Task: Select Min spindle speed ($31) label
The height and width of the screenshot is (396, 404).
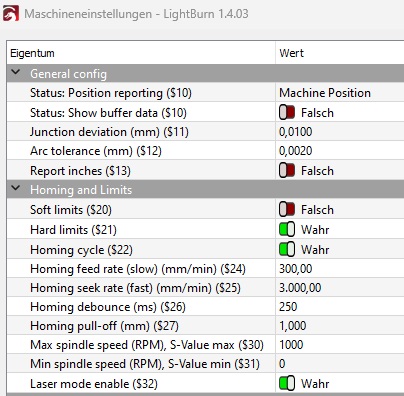Action: coord(145,364)
